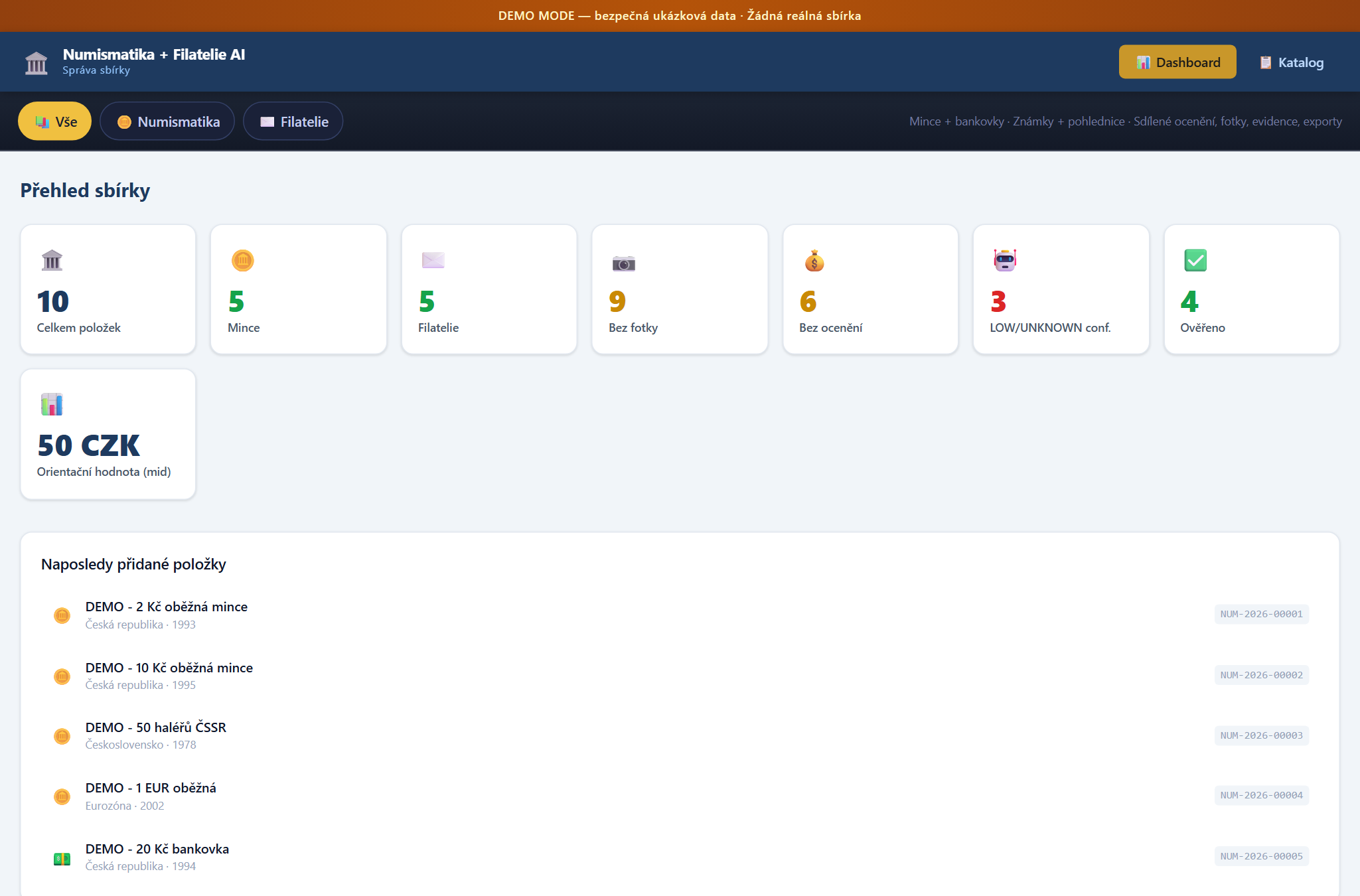Click the Přehled sbírky heading
This screenshot has height=896, width=1360.
click(85, 190)
